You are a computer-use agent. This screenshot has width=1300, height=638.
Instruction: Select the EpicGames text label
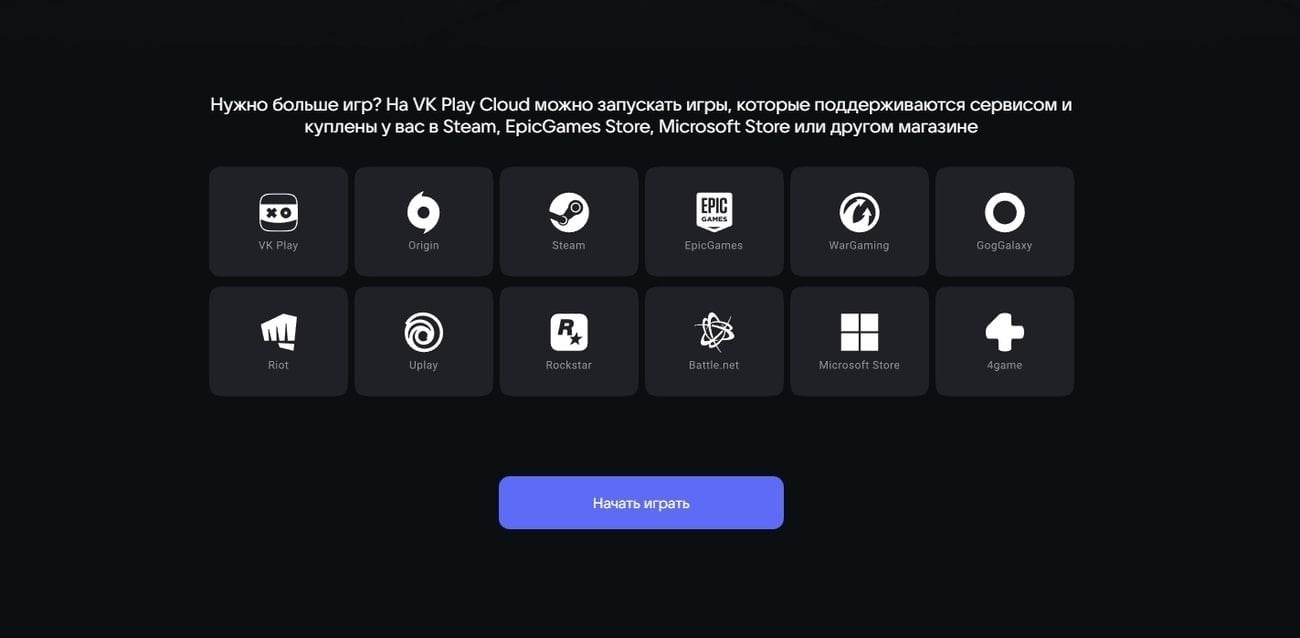coord(714,245)
